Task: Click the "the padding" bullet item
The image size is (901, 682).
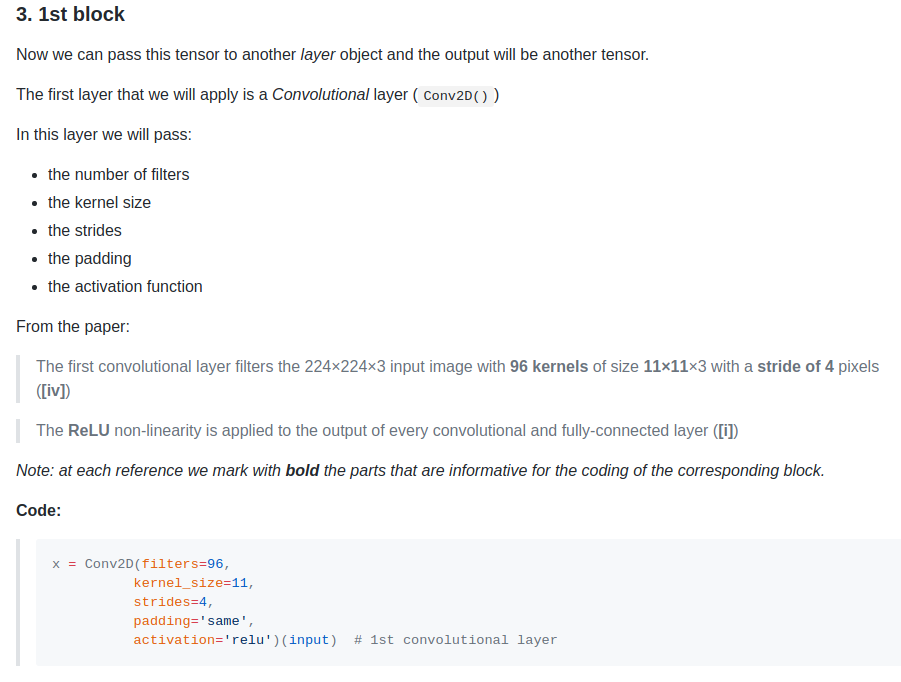Action: [x=90, y=258]
